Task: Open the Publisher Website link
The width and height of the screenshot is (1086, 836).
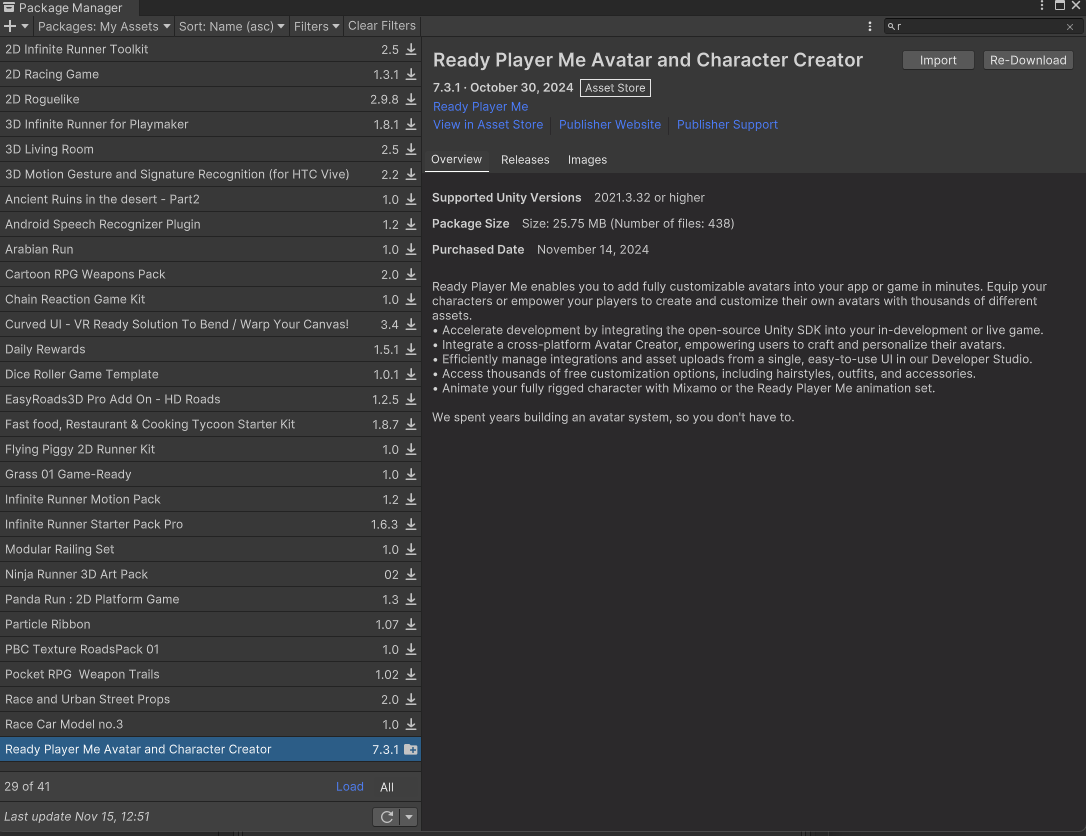Action: click(609, 125)
